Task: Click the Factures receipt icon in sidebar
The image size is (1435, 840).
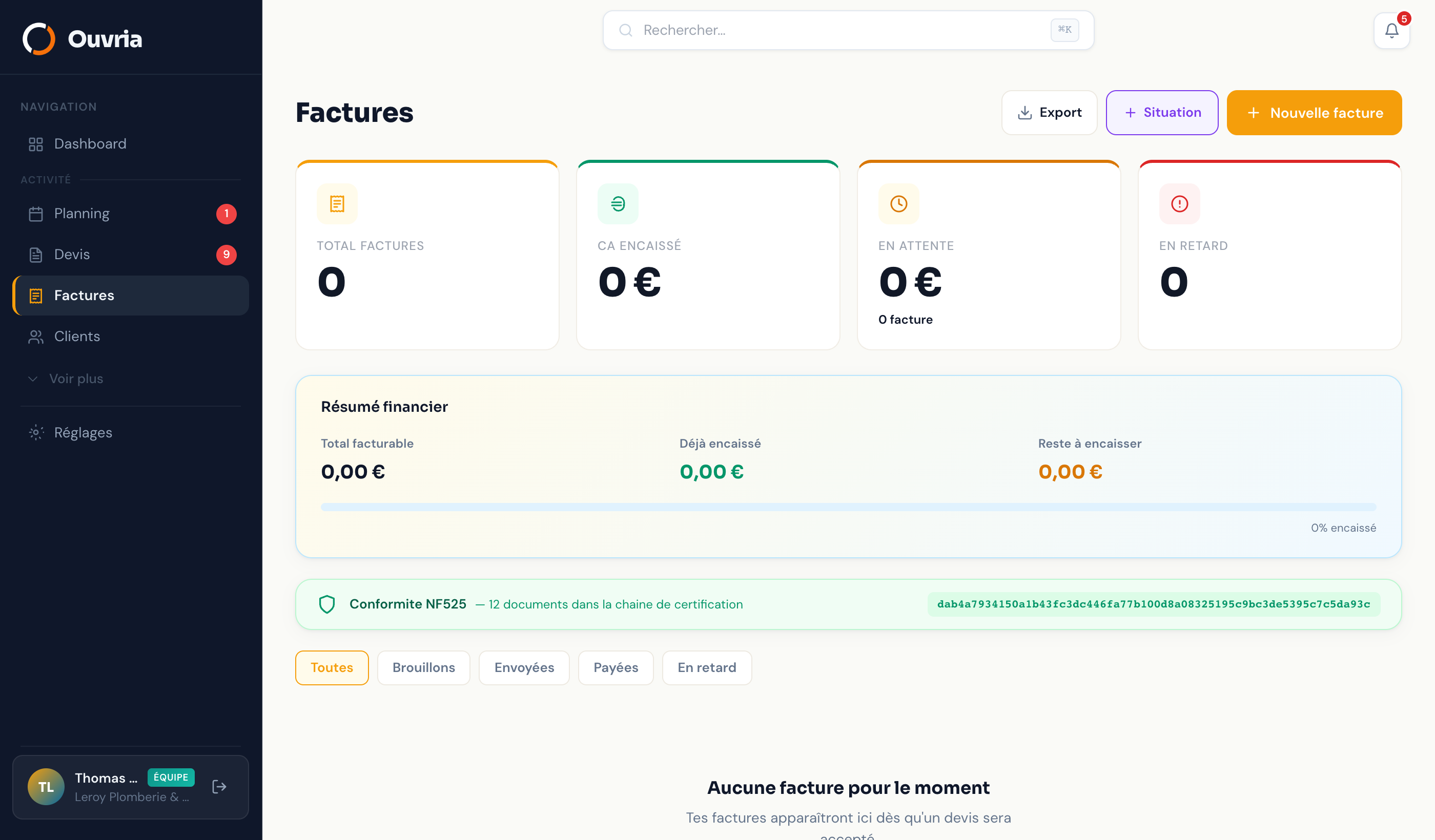Action: pos(36,296)
